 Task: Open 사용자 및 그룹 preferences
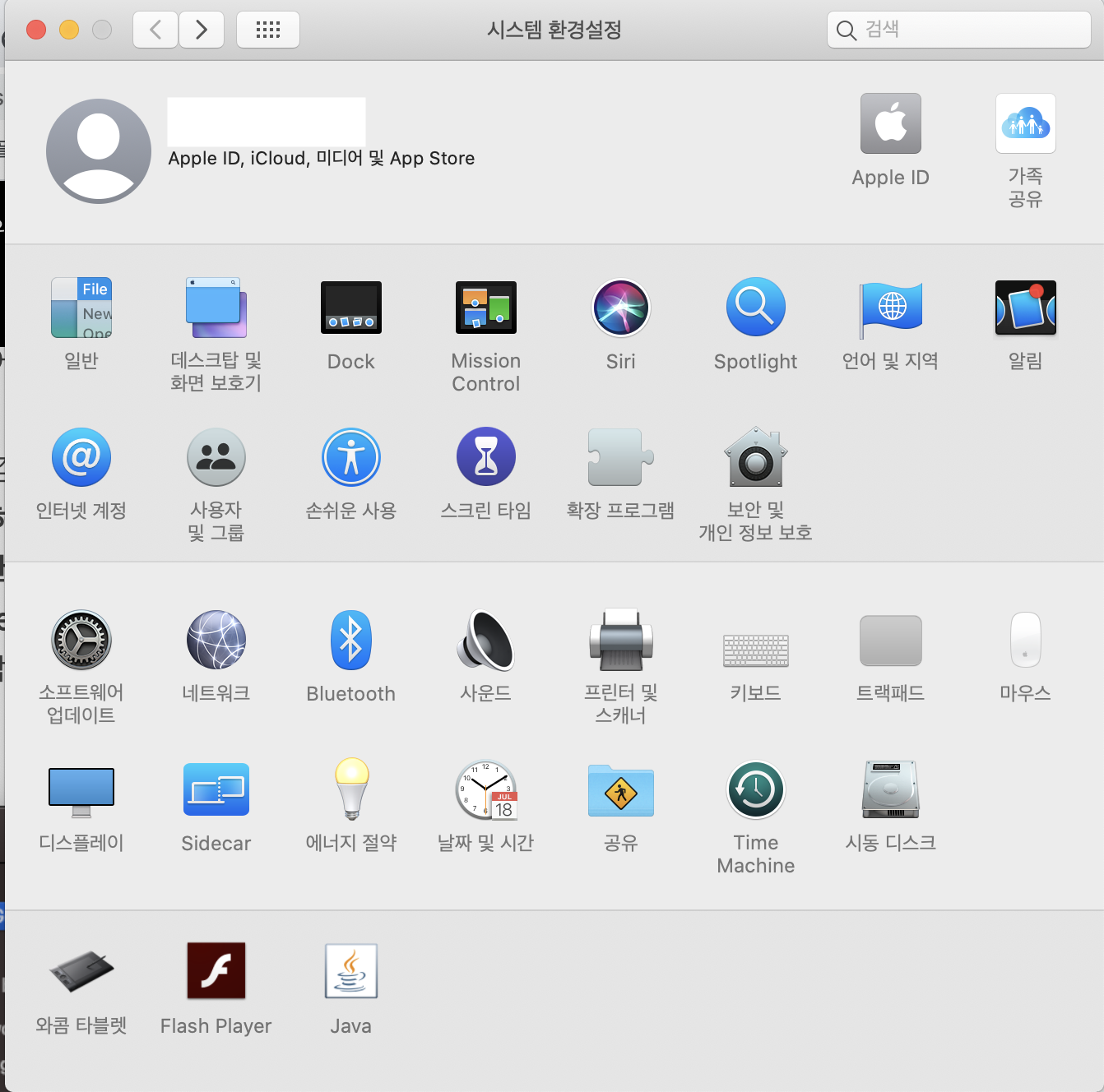tap(216, 457)
